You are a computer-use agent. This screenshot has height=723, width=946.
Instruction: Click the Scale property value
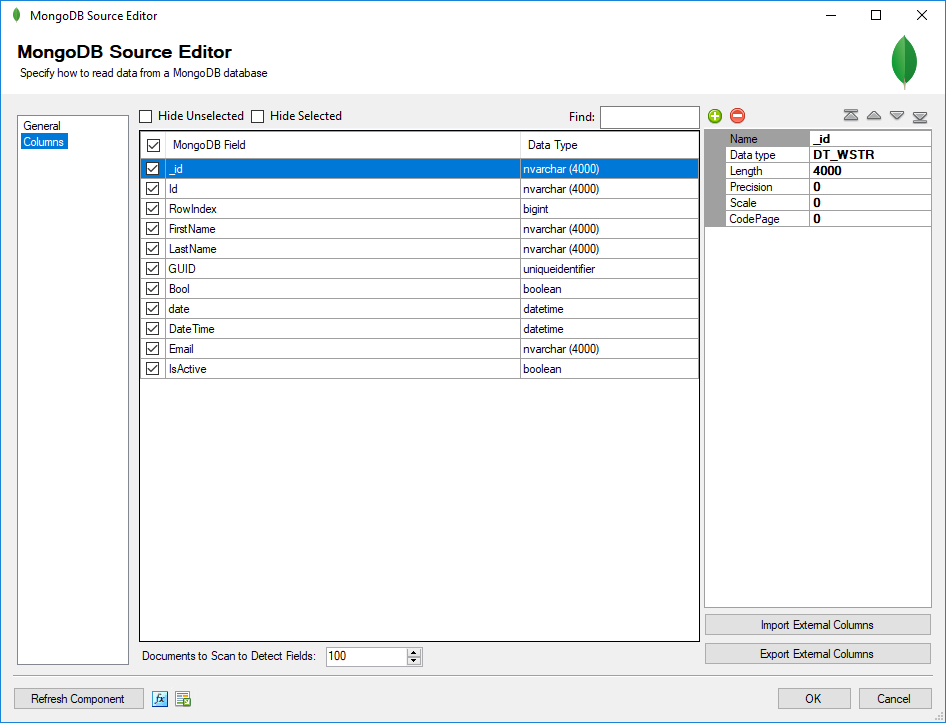(870, 203)
